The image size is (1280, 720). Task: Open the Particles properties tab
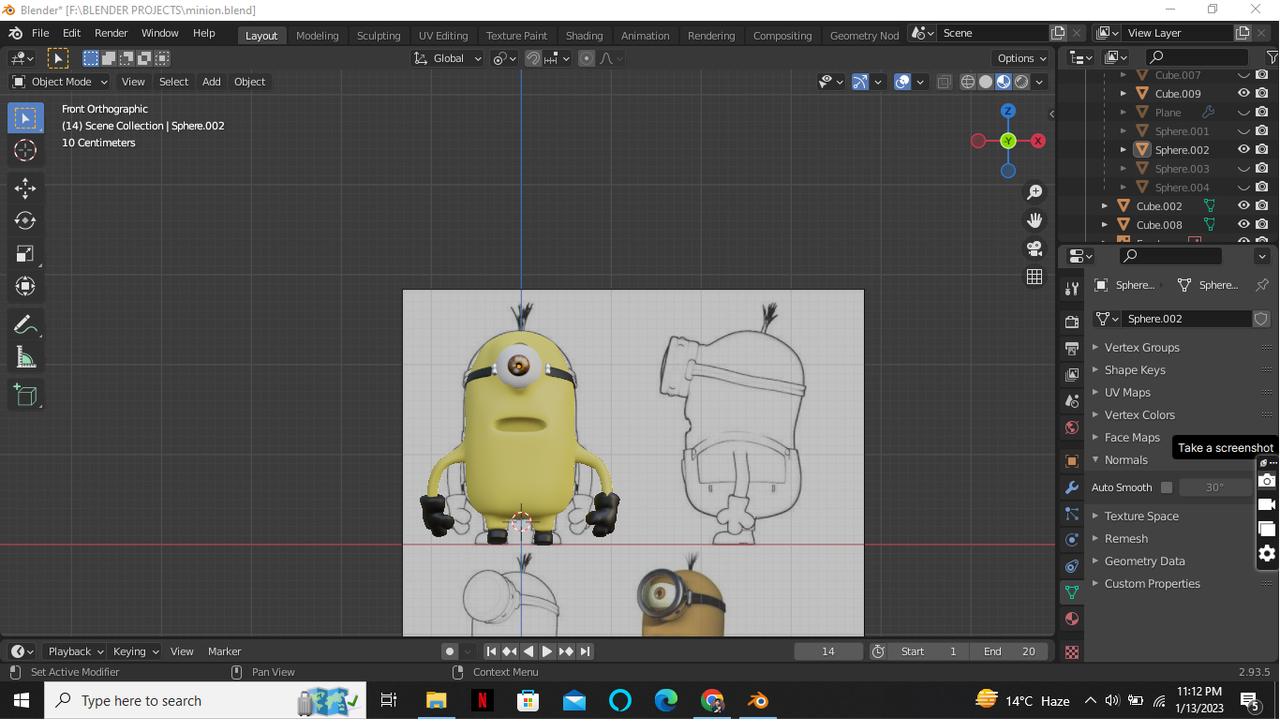coord(1072,514)
